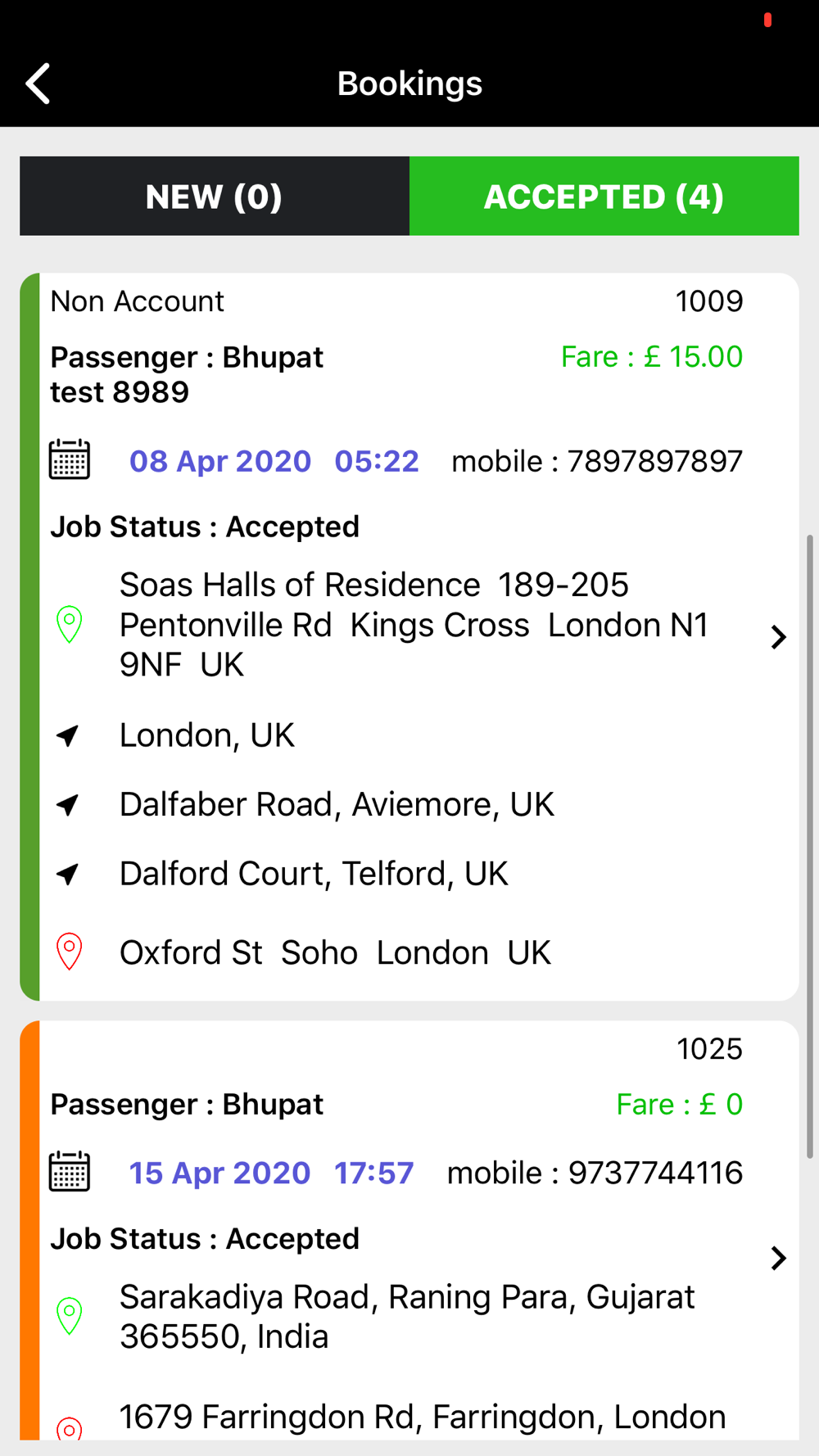Tap calendar icon beside 08 Apr 2020
This screenshot has height=1456, width=819.
click(x=70, y=459)
